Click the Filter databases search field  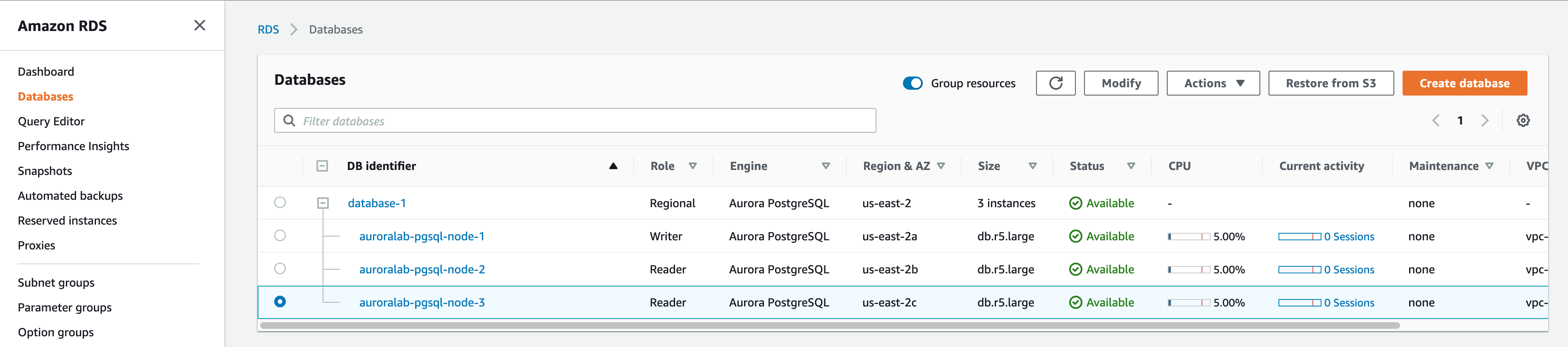coord(575,121)
